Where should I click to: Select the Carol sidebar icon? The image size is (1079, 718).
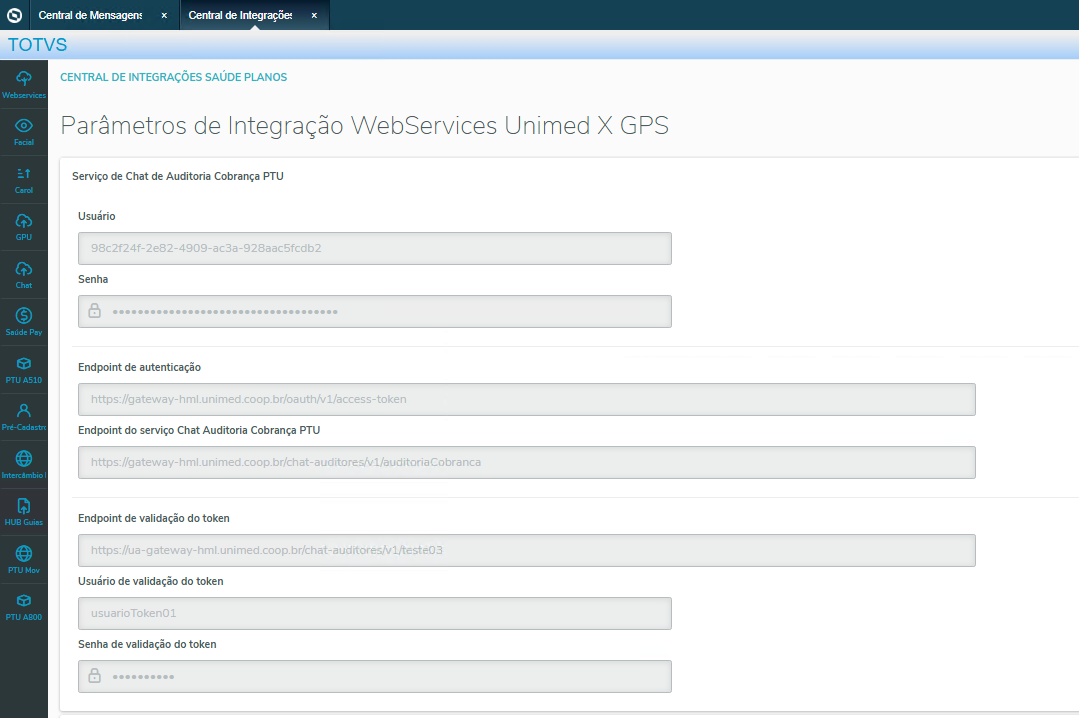23,180
